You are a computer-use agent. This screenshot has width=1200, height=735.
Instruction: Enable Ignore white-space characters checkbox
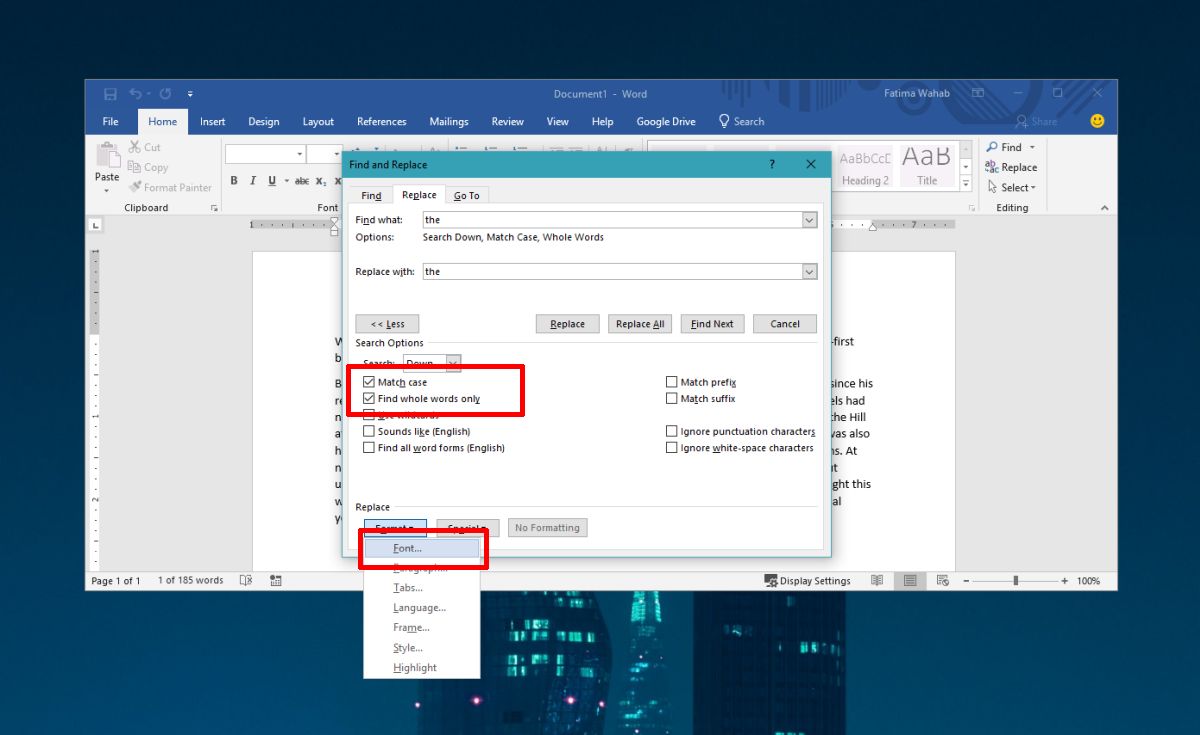pos(672,447)
